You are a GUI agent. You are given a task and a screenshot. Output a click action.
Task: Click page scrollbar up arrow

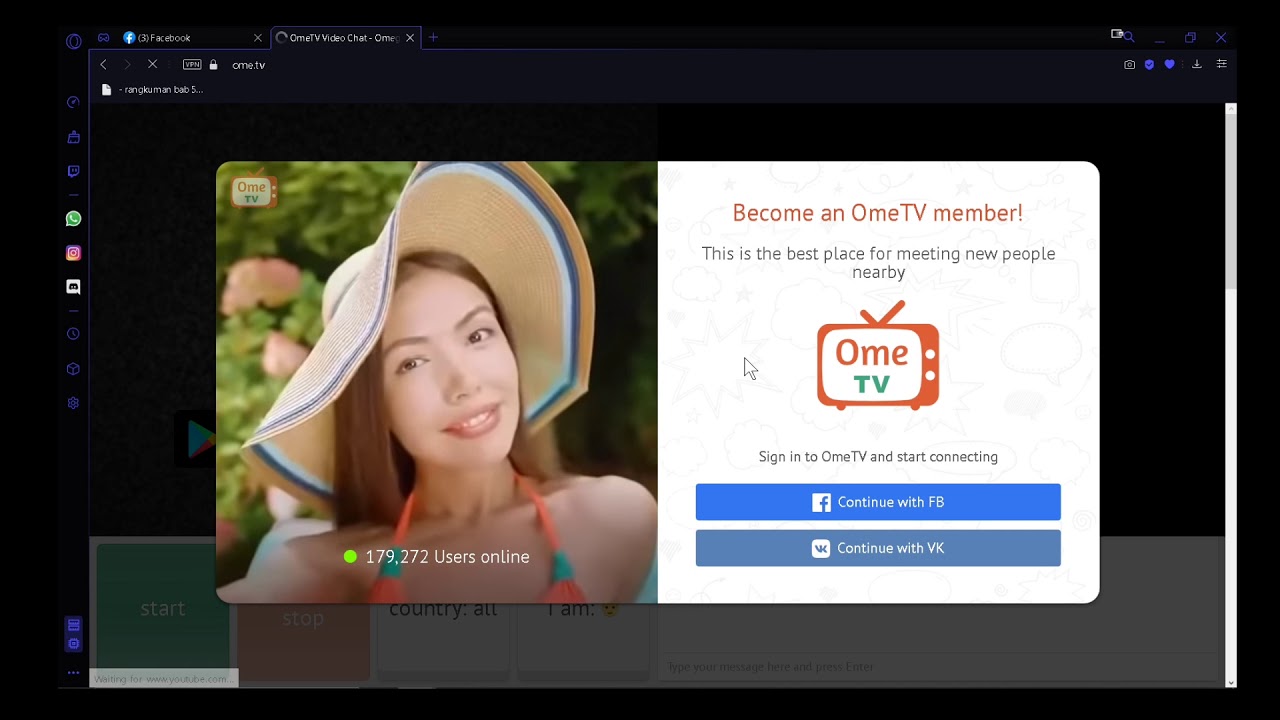[x=1231, y=109]
